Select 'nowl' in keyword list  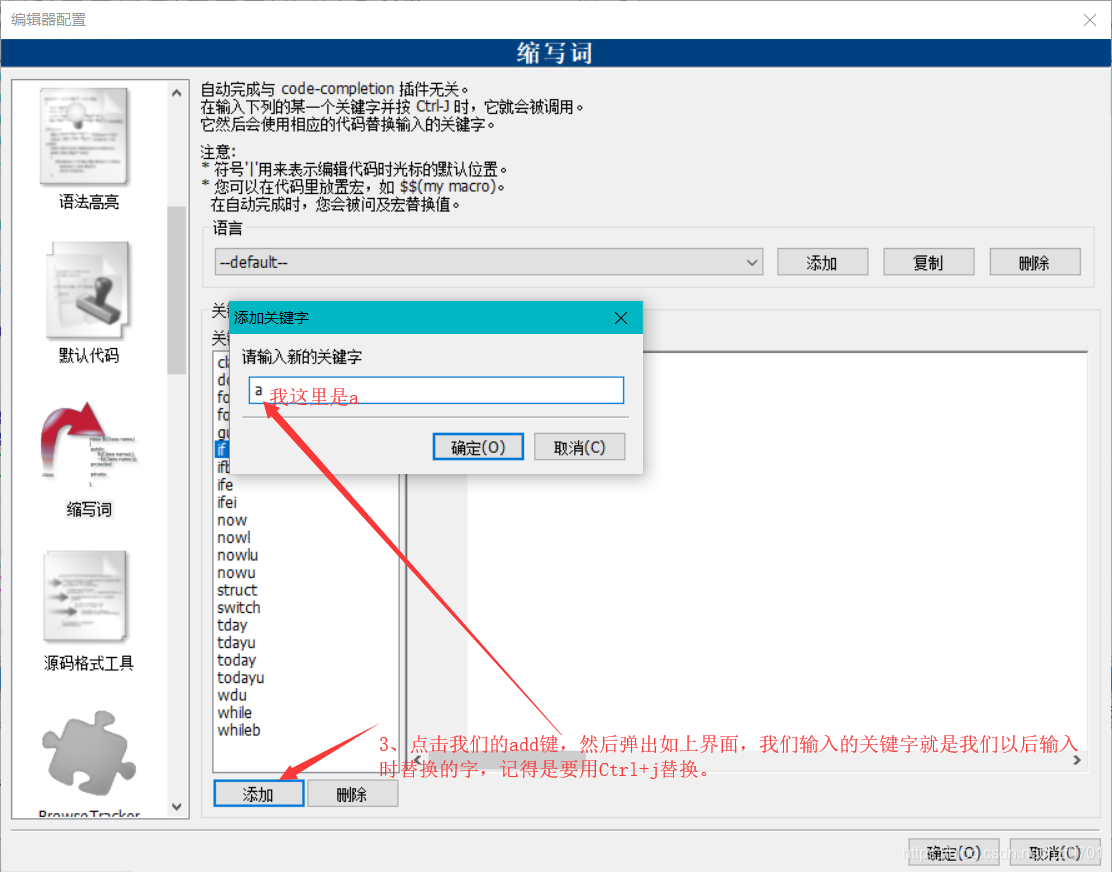[234, 537]
